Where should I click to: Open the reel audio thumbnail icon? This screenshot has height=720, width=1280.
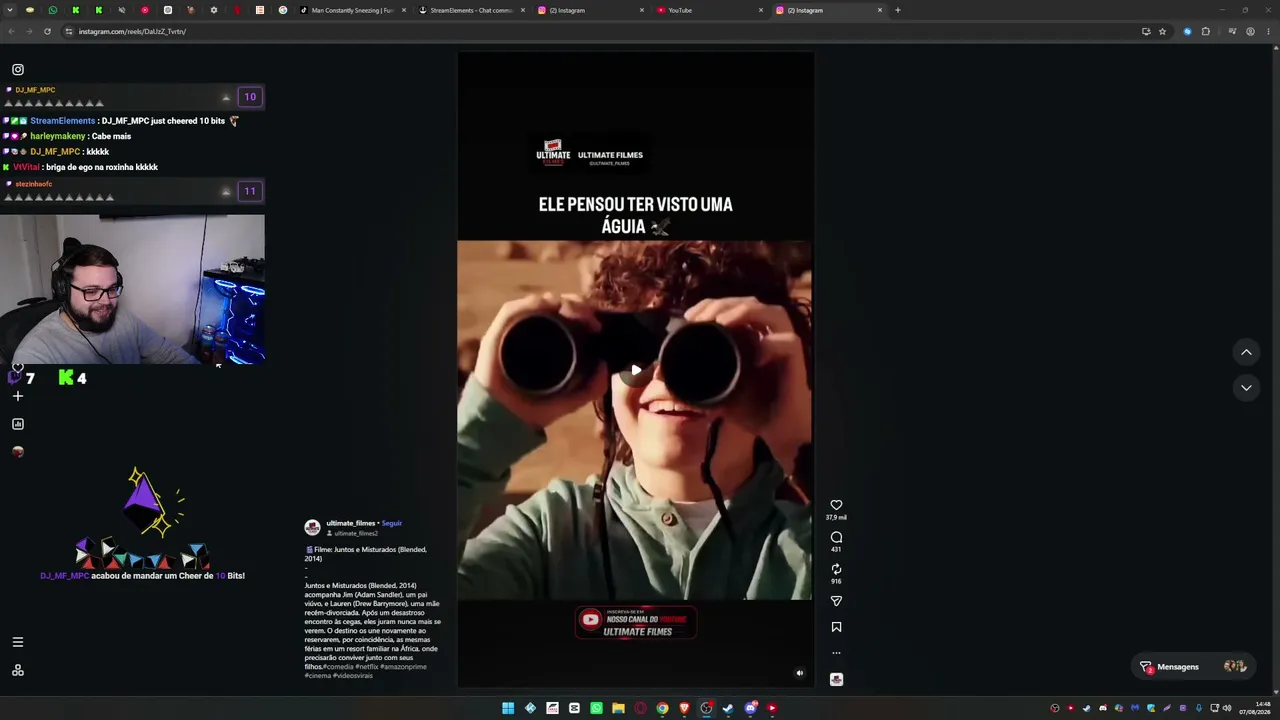tap(836, 679)
